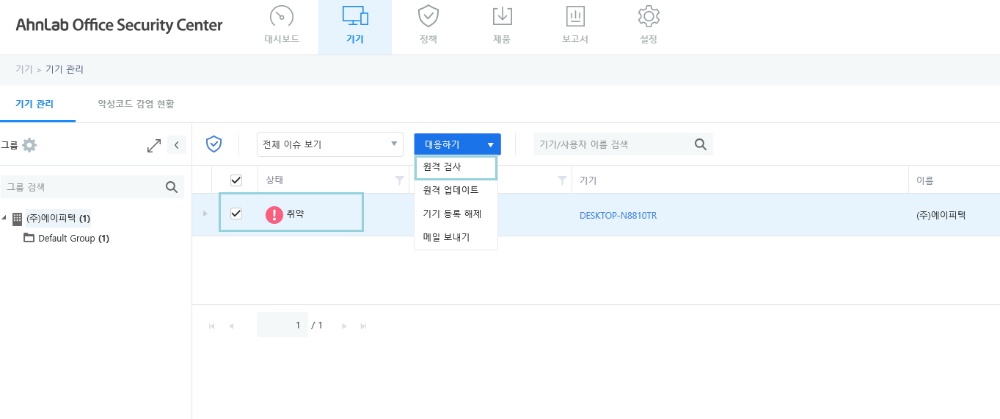Click the shield security status icon
The width and height of the screenshot is (1000, 419).
(x=214, y=144)
